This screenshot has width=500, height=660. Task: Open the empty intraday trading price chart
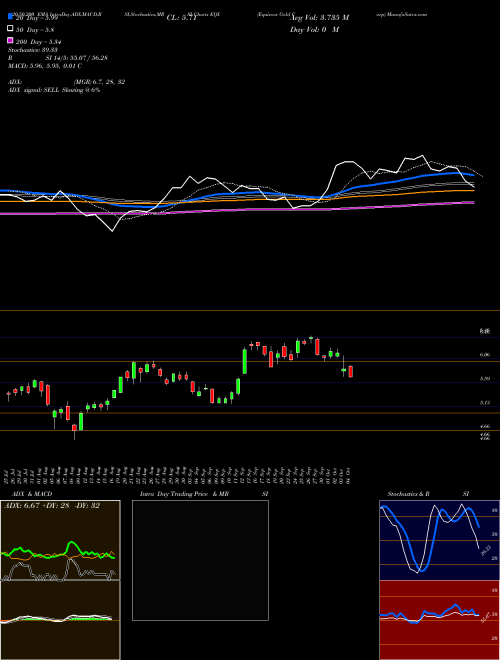pos(200,560)
